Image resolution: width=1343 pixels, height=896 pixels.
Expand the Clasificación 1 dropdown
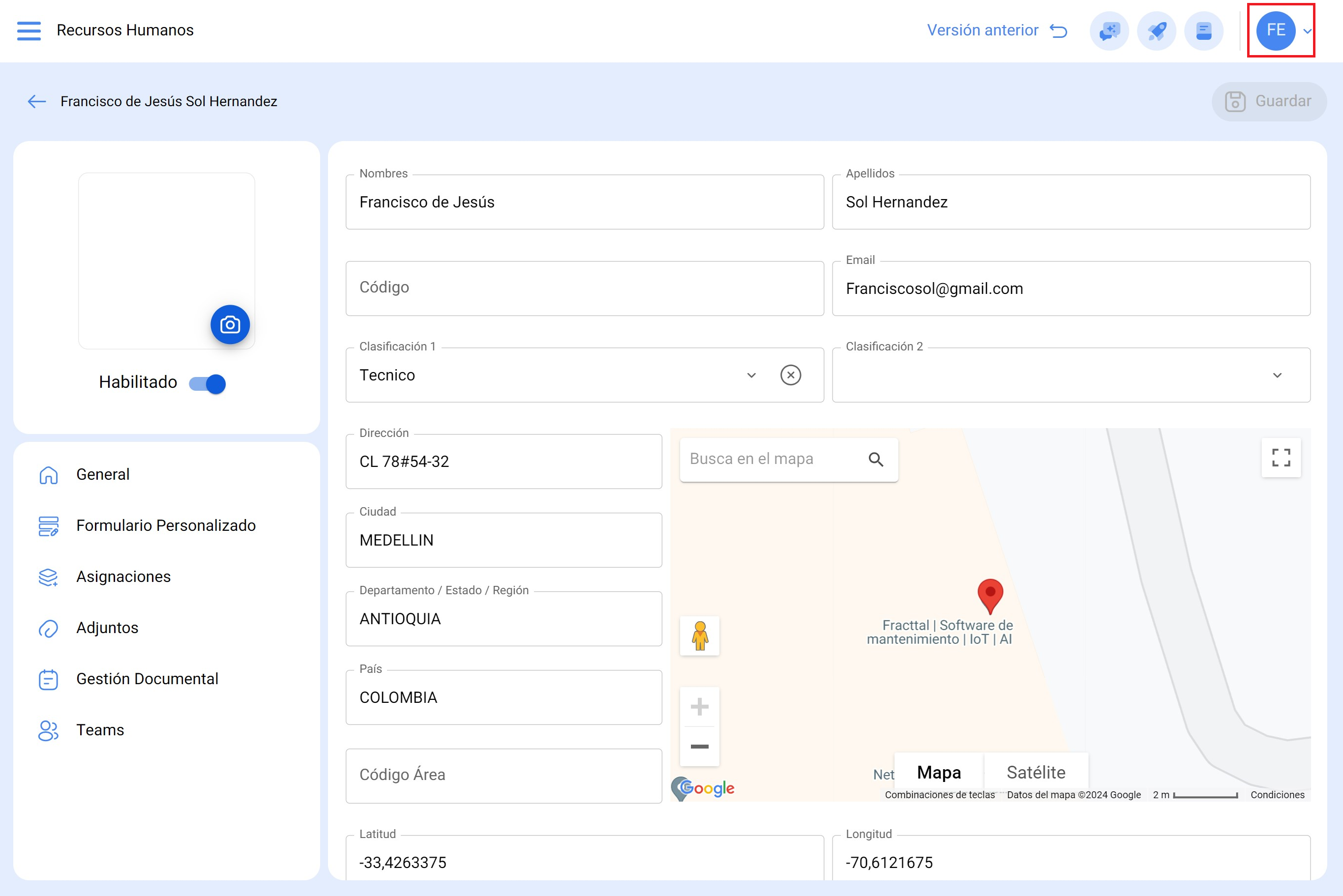751,376
